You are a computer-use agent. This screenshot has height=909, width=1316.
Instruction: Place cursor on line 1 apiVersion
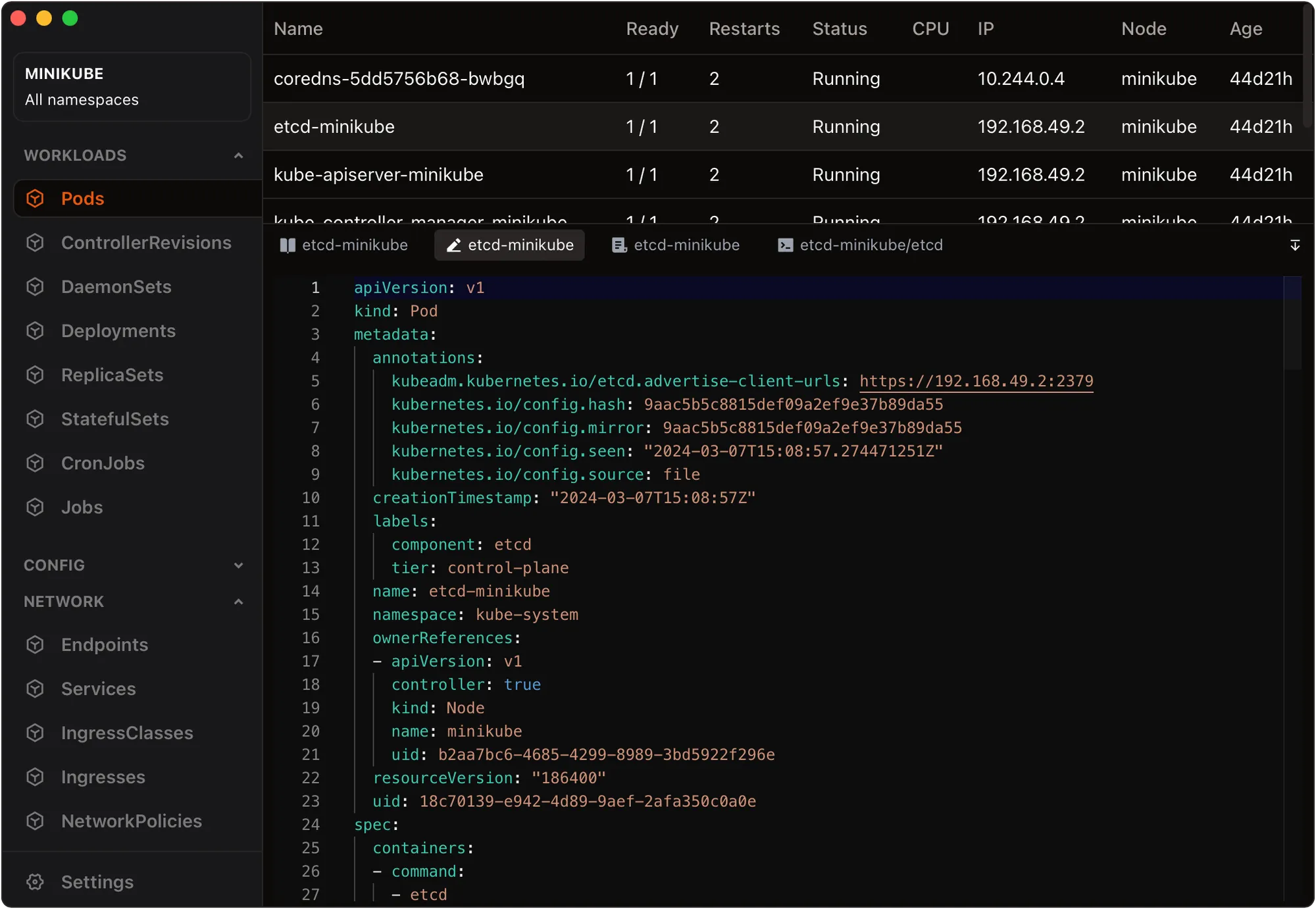tap(419, 288)
